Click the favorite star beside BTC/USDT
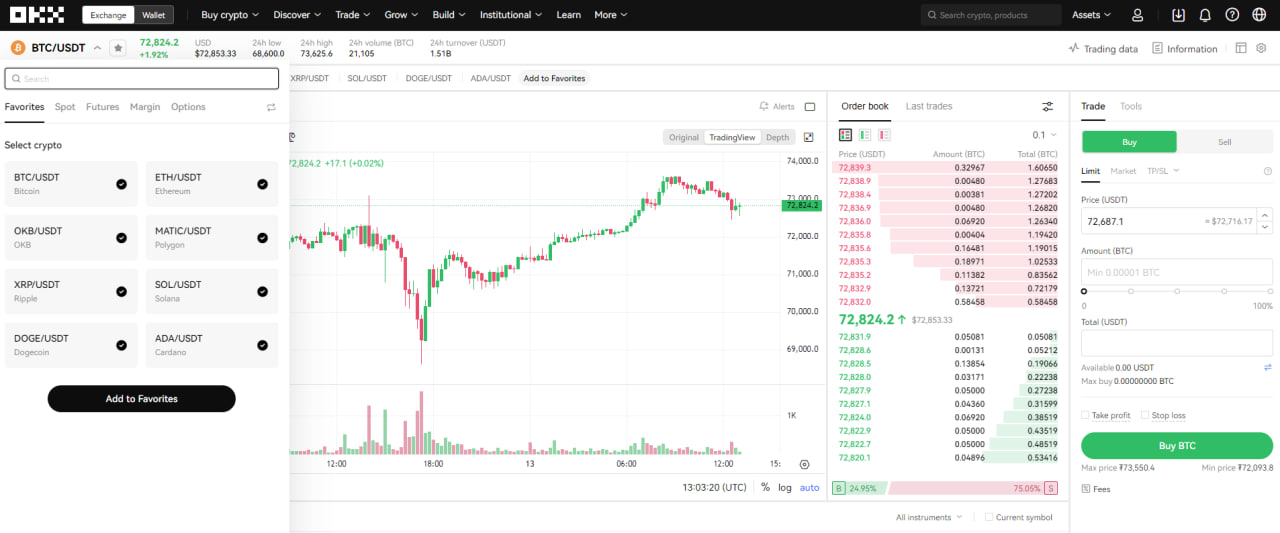This screenshot has width=1280, height=533. click(x=118, y=48)
